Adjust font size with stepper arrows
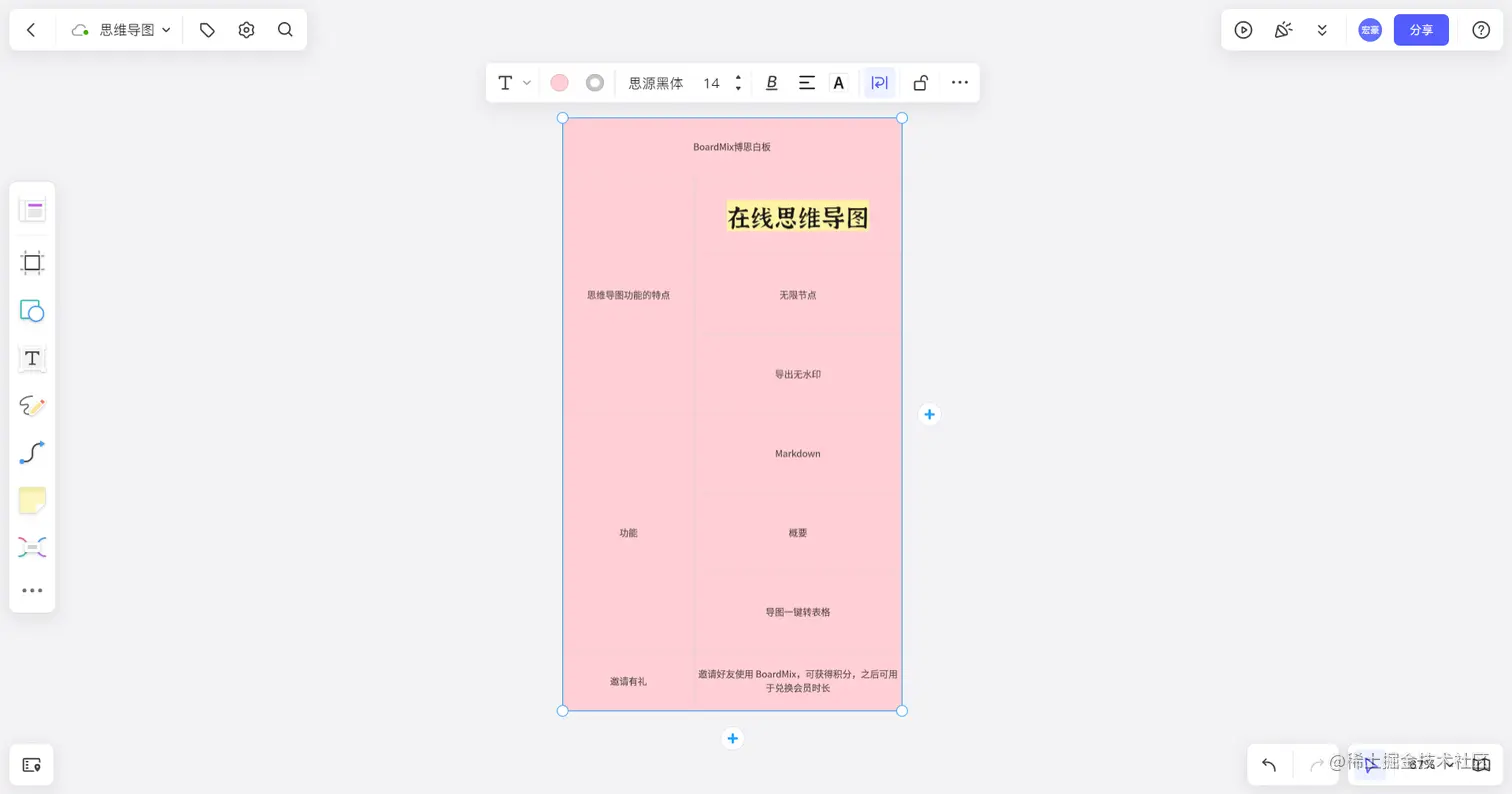Screen dimensions: 1512x794 click(738, 83)
